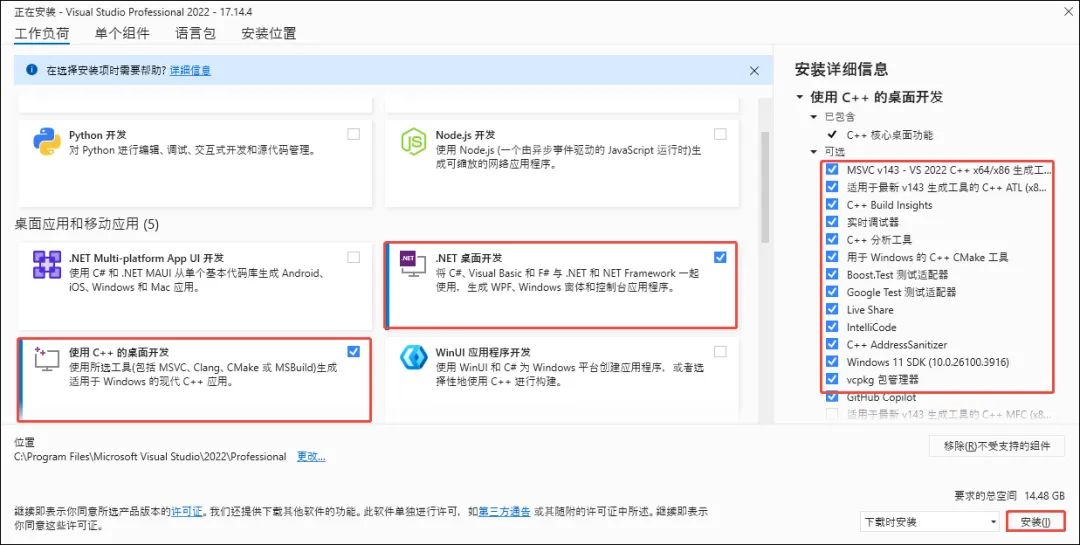Click the .NET Multi-platform App UI icon
The width and height of the screenshot is (1080, 545).
[47, 265]
